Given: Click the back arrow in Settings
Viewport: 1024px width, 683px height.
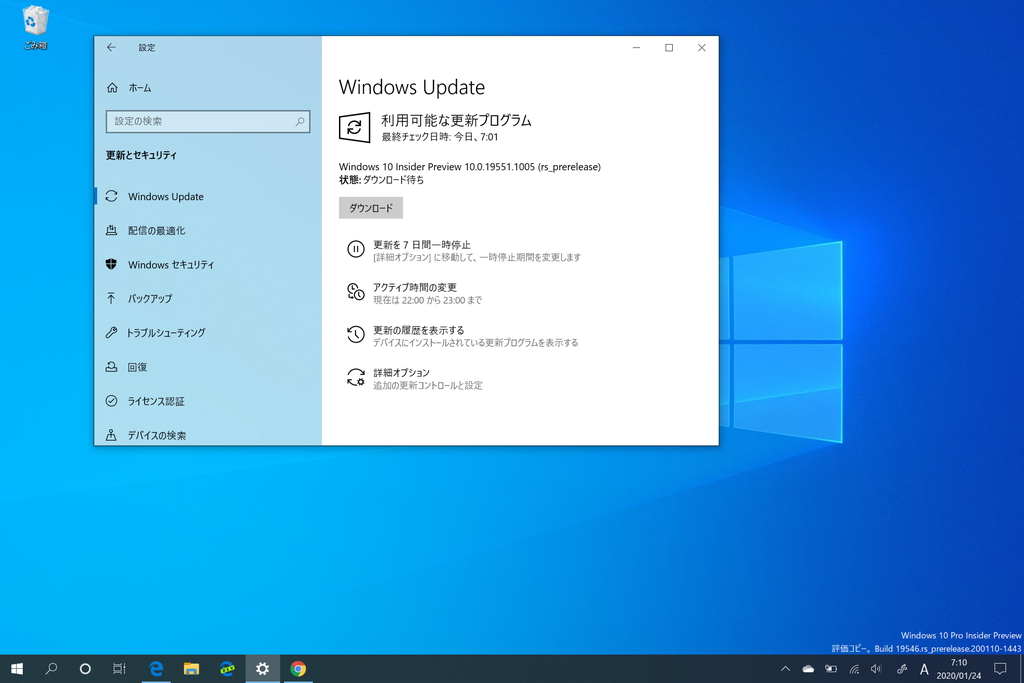Looking at the screenshot, I should point(110,47).
